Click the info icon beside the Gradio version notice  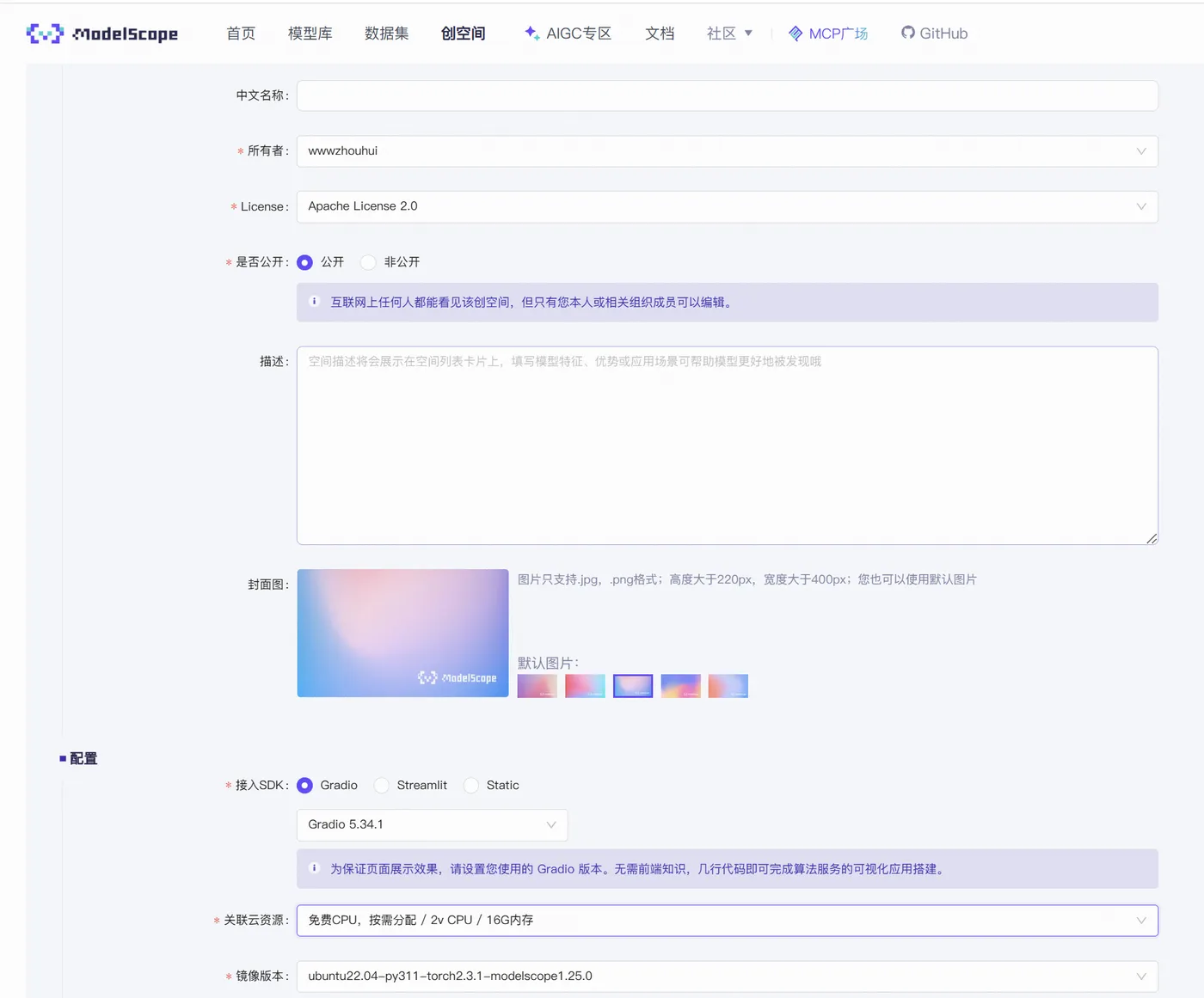(314, 868)
